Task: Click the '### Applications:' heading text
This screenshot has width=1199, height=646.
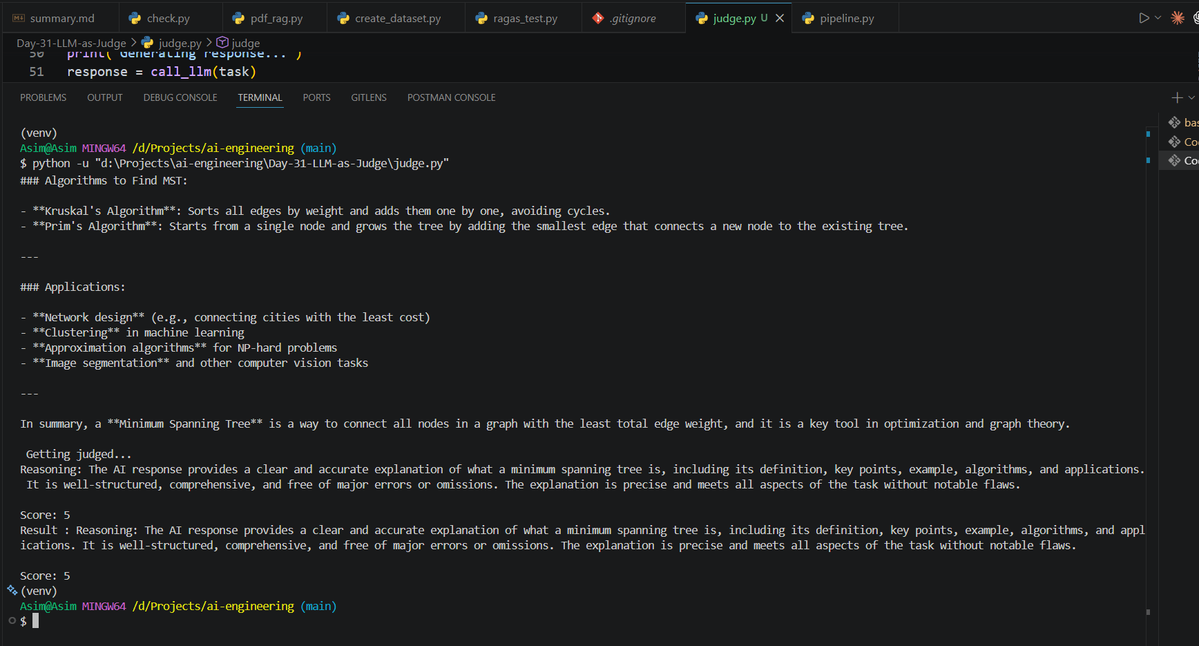Action: tap(73, 287)
